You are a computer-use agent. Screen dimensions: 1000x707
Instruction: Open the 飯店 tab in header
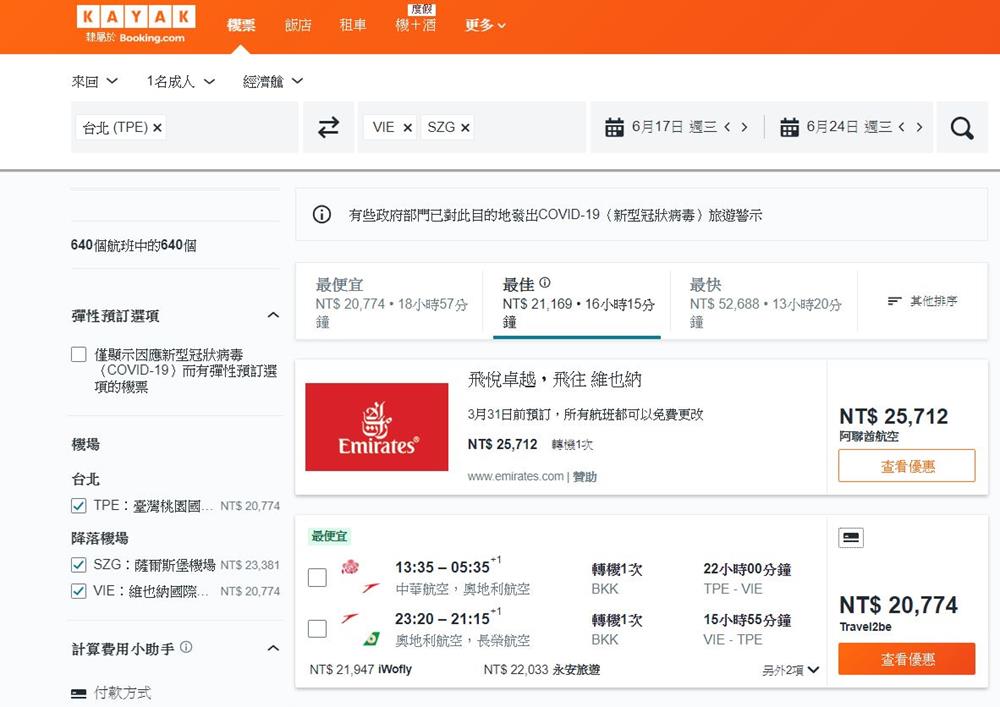tap(298, 25)
